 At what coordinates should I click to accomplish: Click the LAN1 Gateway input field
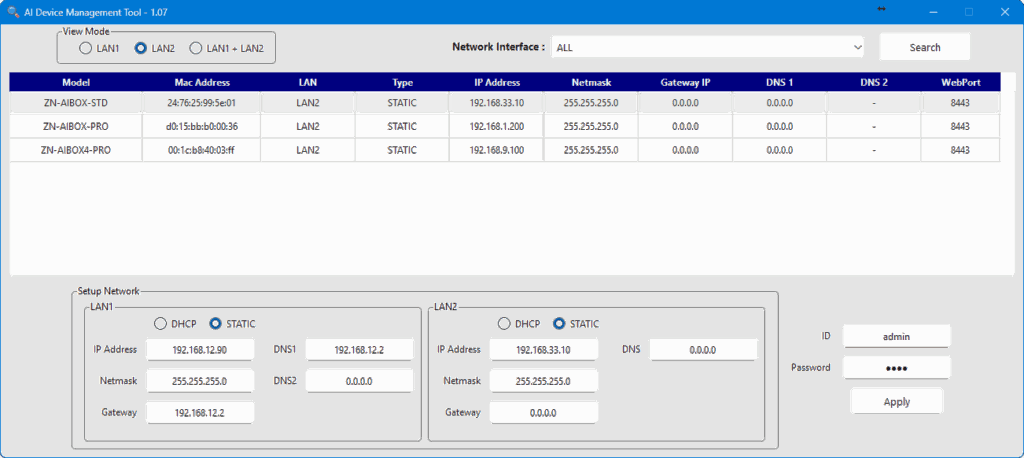(x=200, y=413)
